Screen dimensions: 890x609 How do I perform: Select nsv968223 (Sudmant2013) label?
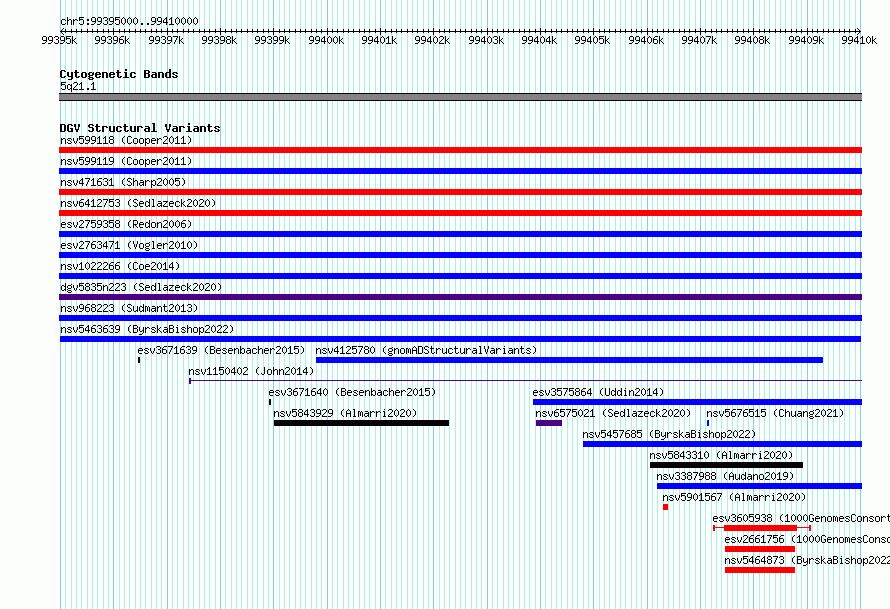[x=129, y=308]
